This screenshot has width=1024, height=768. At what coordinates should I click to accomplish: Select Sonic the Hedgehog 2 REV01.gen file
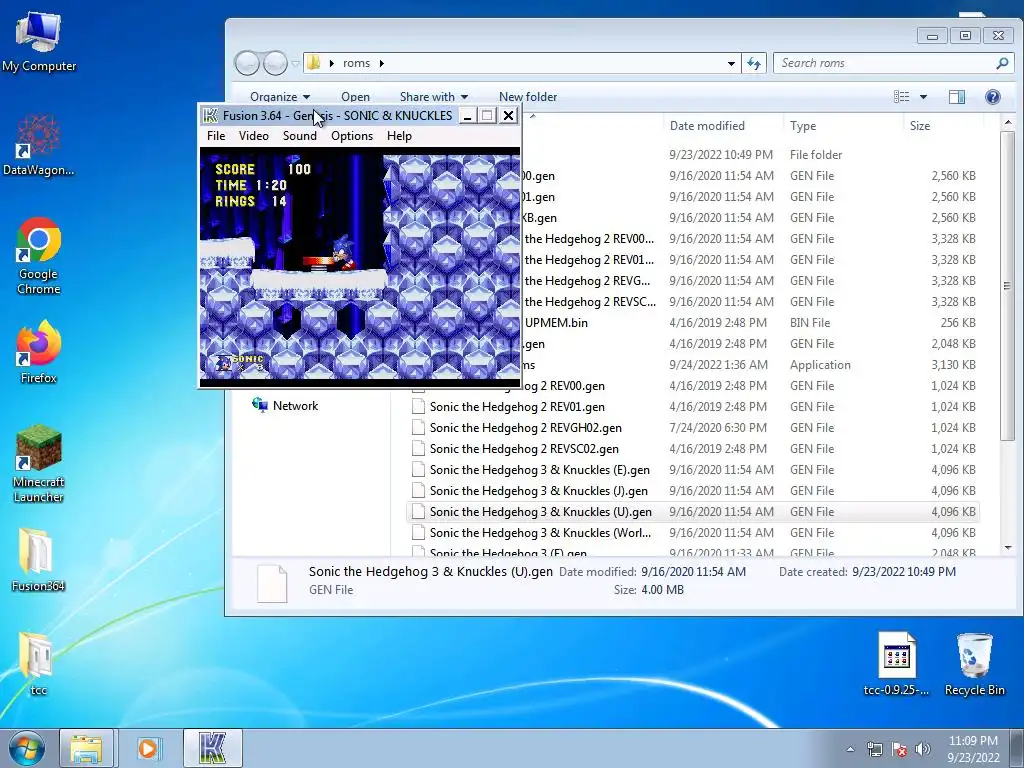693,407
